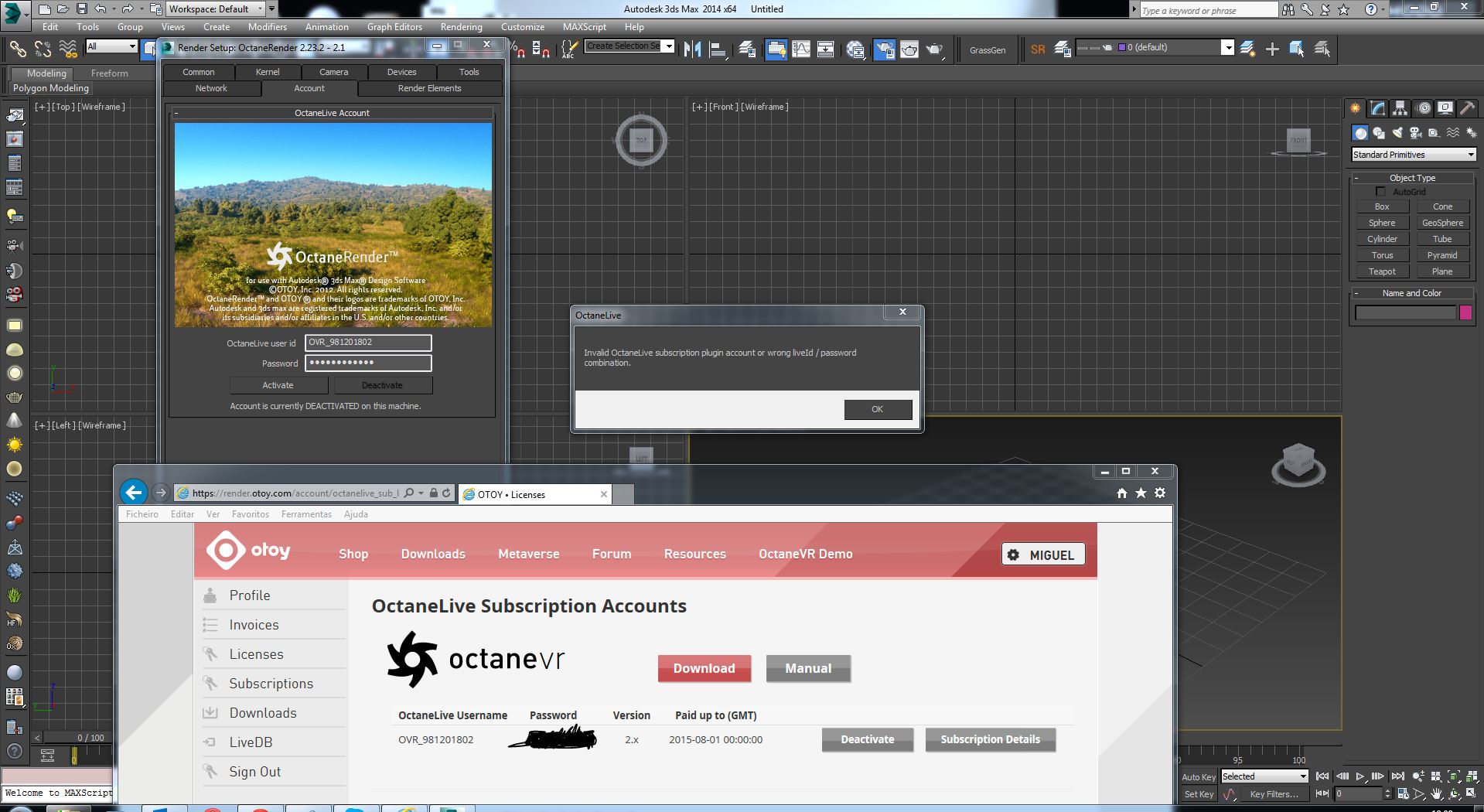
Task: Switch to the Kernel tab in Render Setup
Action: pos(268,72)
